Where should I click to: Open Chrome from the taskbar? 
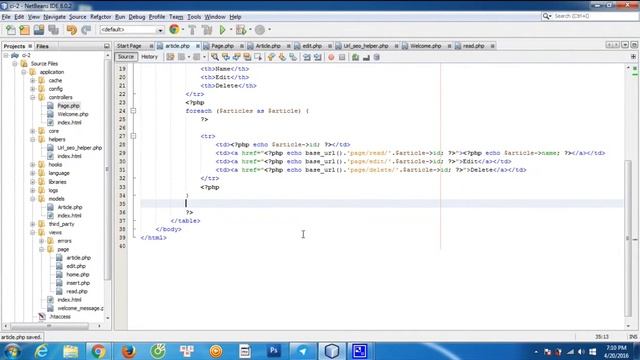coord(98,351)
